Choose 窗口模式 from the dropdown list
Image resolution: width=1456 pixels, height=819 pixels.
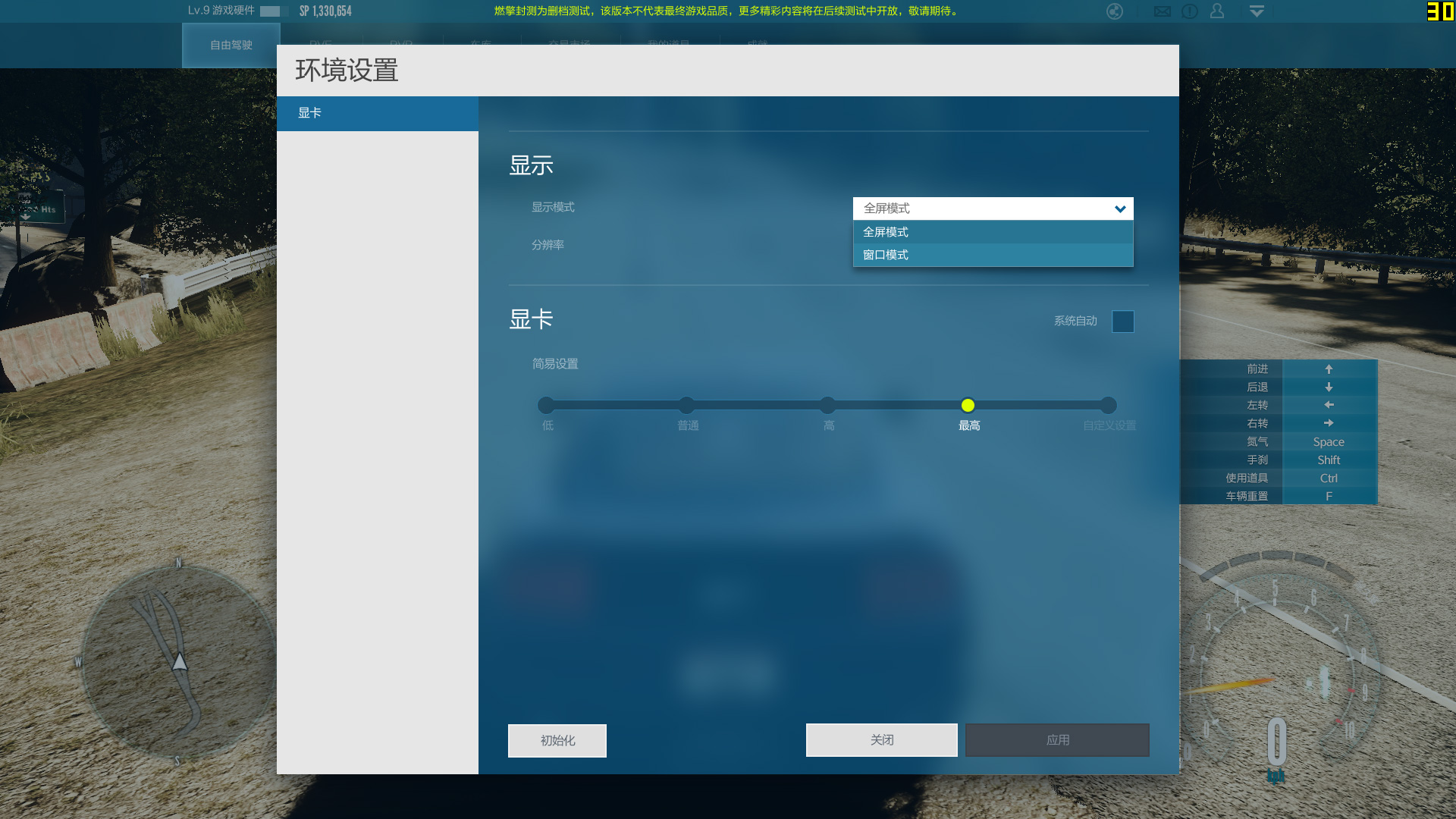(x=993, y=255)
